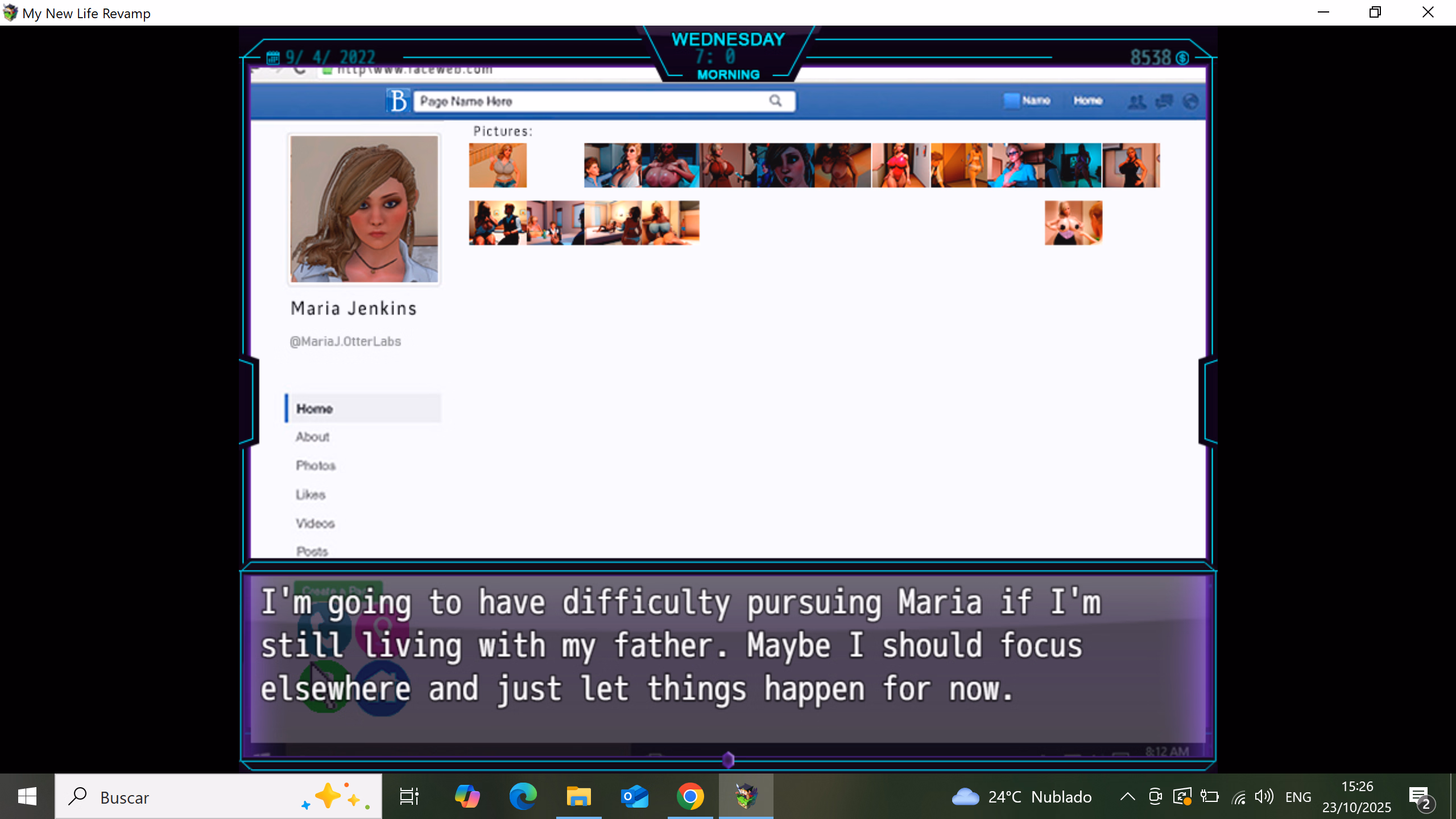Image resolution: width=1456 pixels, height=819 pixels.
Task: Click the globe notifications icon
Action: (x=1190, y=101)
